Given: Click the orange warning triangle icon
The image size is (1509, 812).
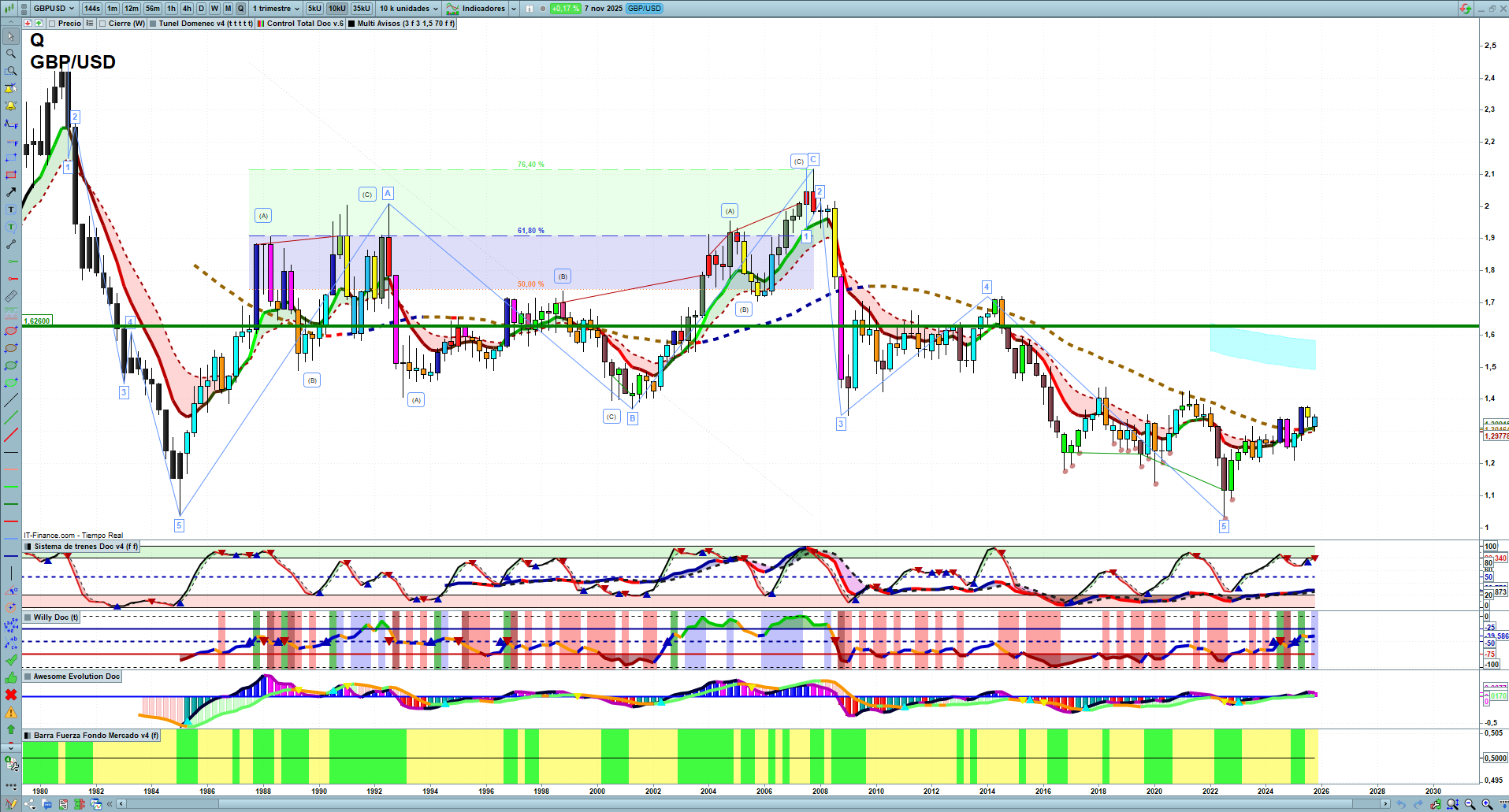Looking at the screenshot, I should point(11,712).
